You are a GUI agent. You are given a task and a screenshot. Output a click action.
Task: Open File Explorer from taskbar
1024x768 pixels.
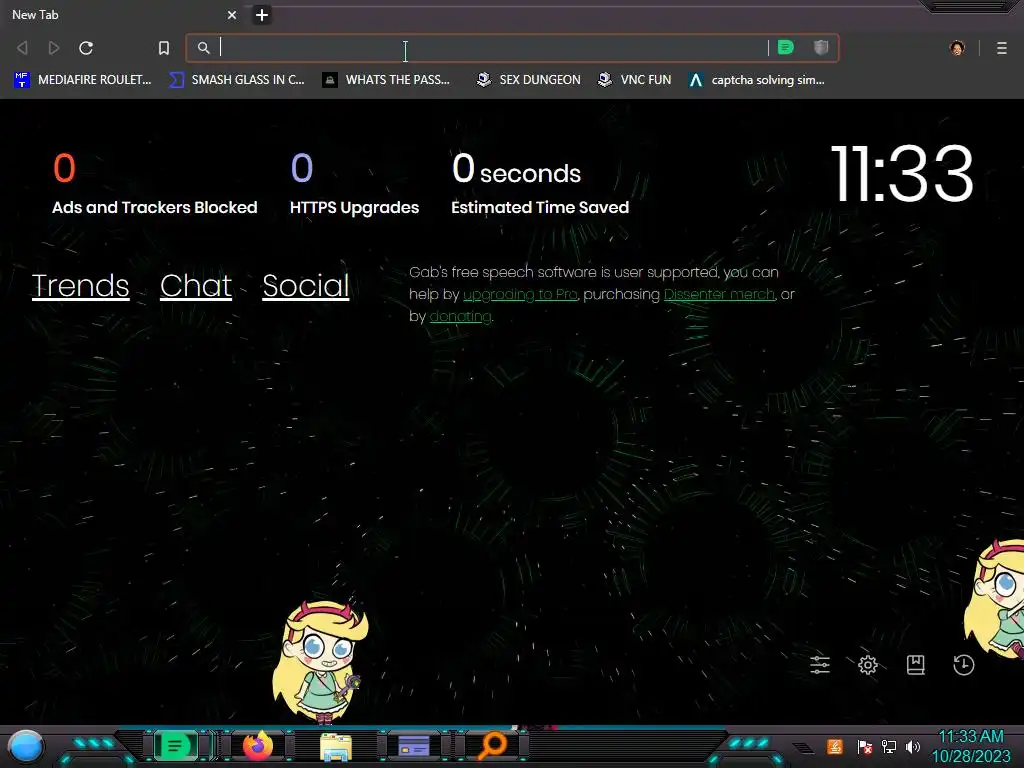(336, 746)
